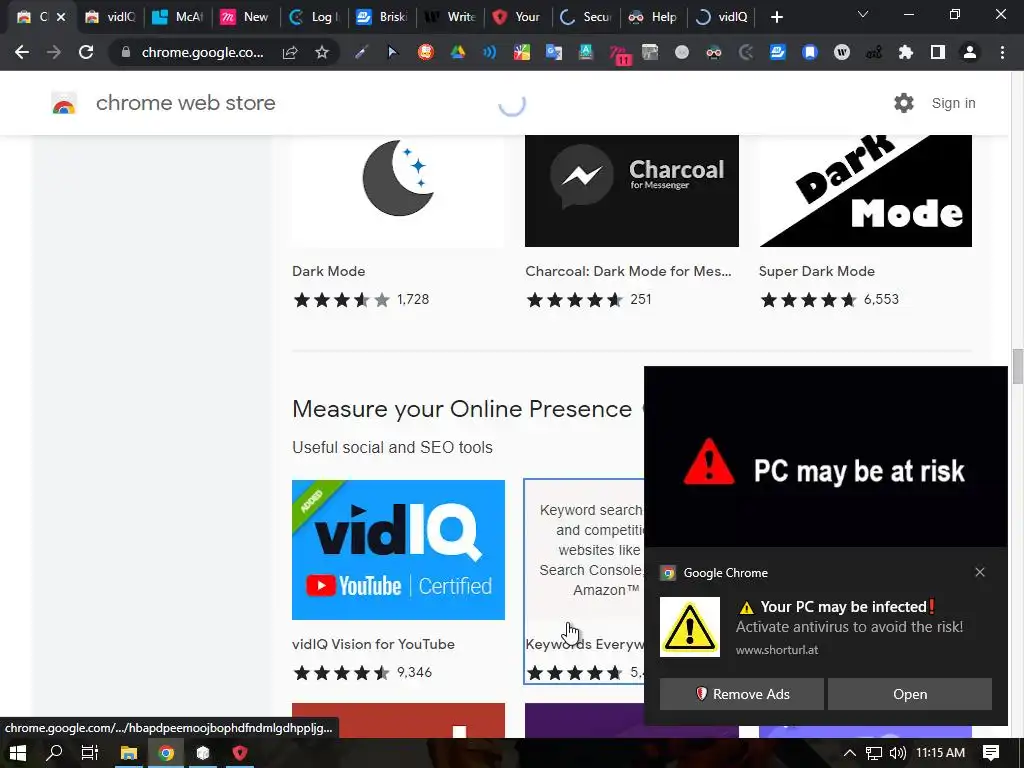This screenshot has height=768, width=1024.
Task: Click the glasses face extension icon
Action: (714, 52)
